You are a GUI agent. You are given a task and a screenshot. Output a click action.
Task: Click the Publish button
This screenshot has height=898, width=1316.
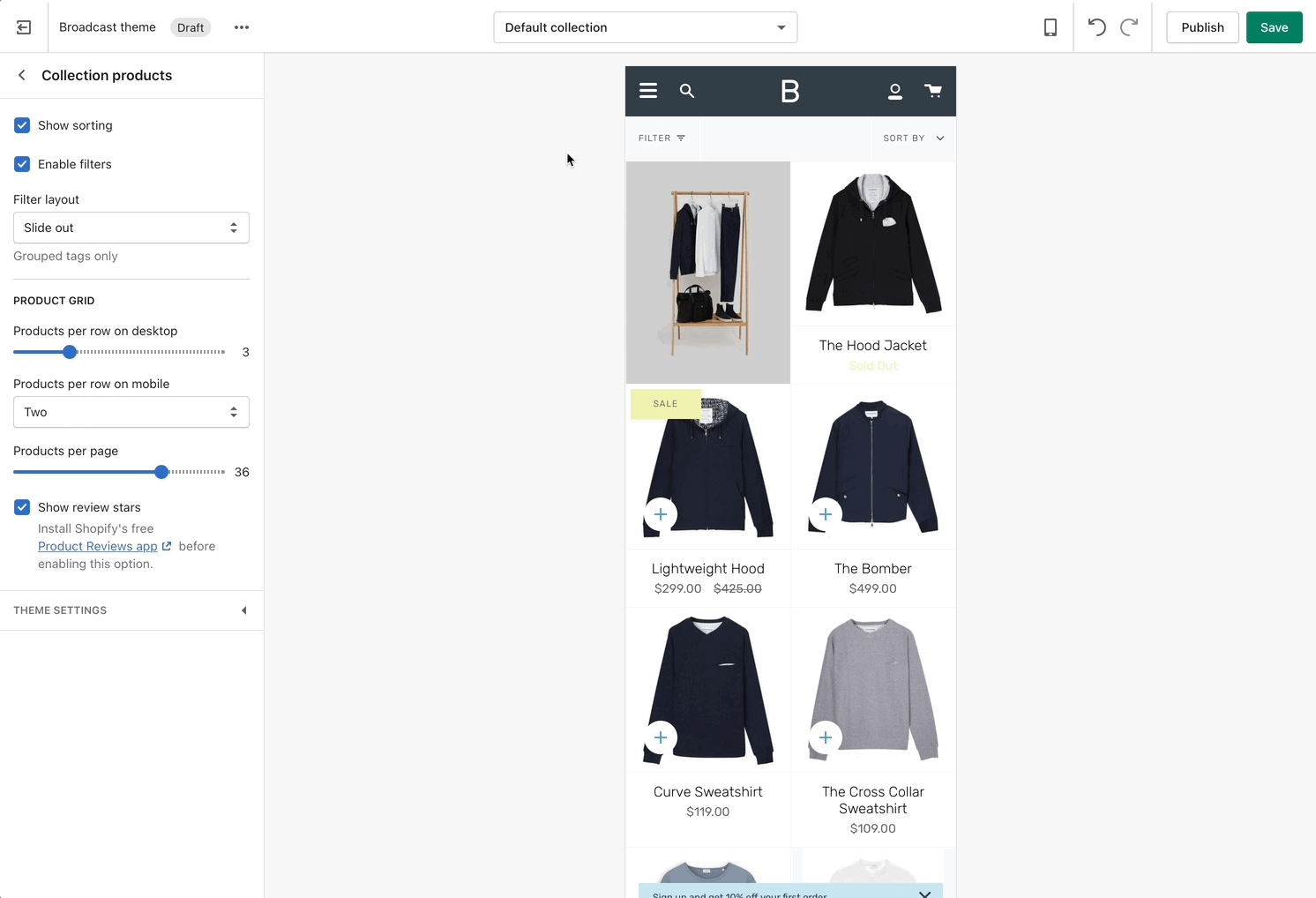pyautogui.click(x=1202, y=27)
